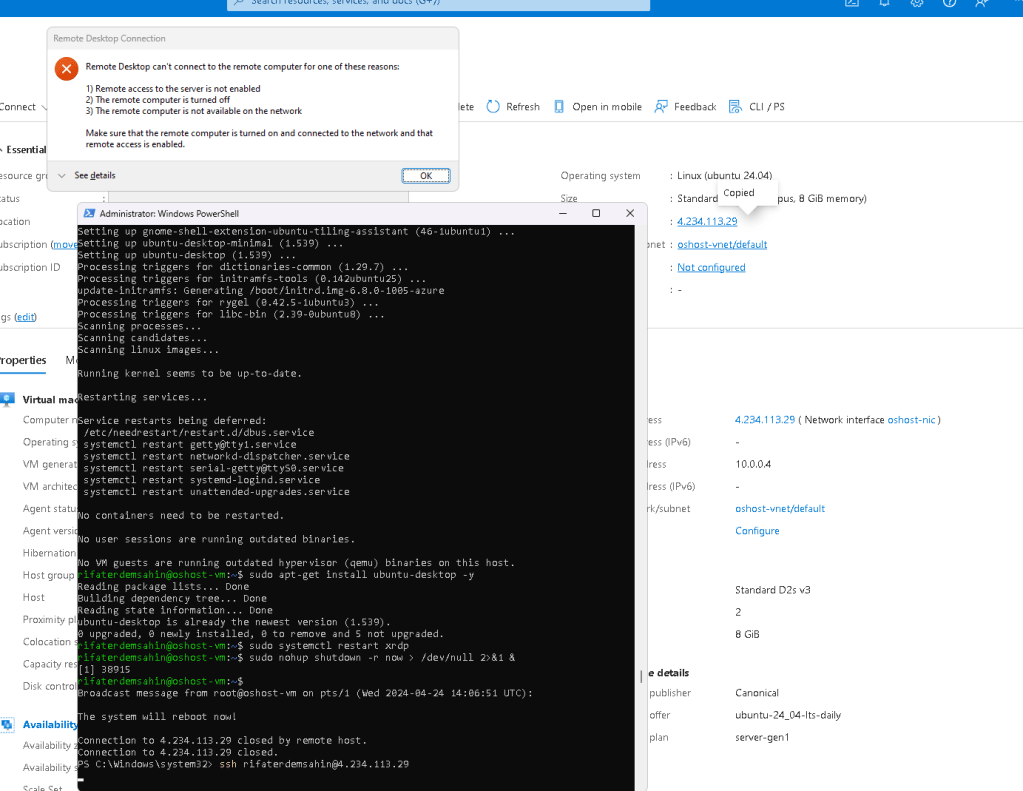Select the Properties tab

(23, 360)
